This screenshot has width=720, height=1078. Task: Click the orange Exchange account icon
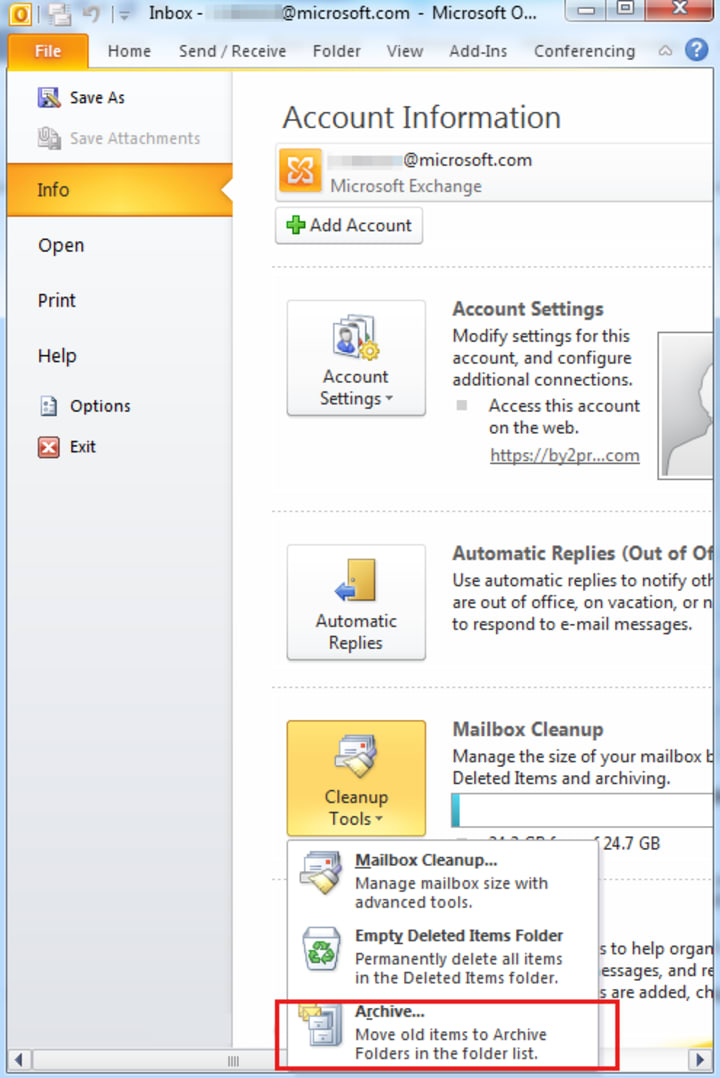pos(301,170)
